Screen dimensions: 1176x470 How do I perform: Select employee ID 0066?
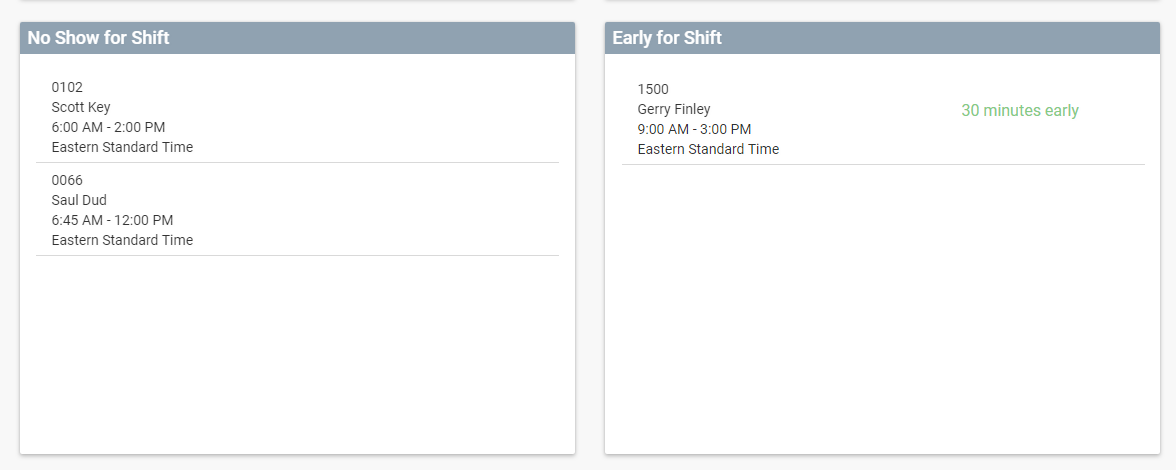[67, 180]
